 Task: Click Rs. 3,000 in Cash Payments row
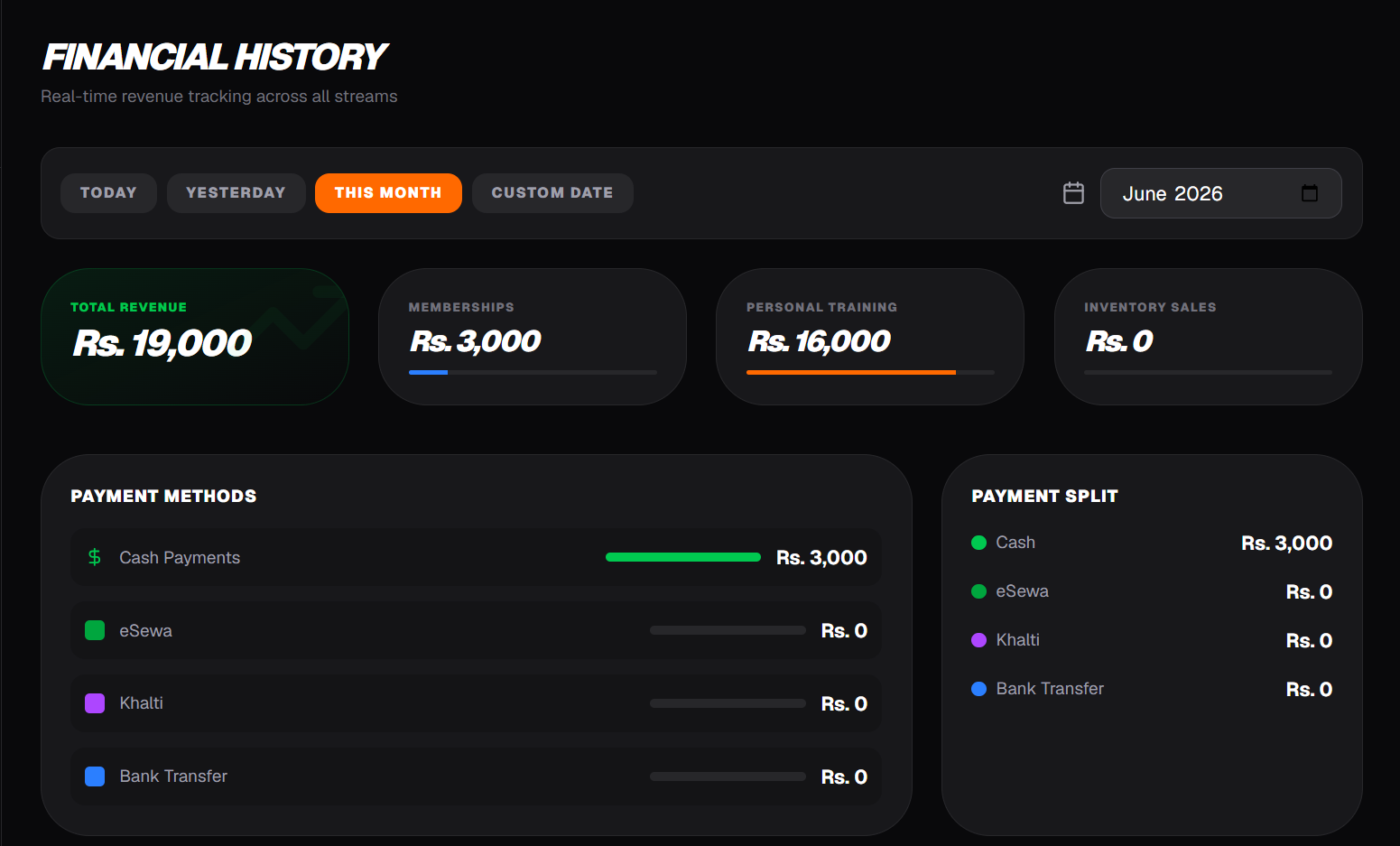[821, 558]
